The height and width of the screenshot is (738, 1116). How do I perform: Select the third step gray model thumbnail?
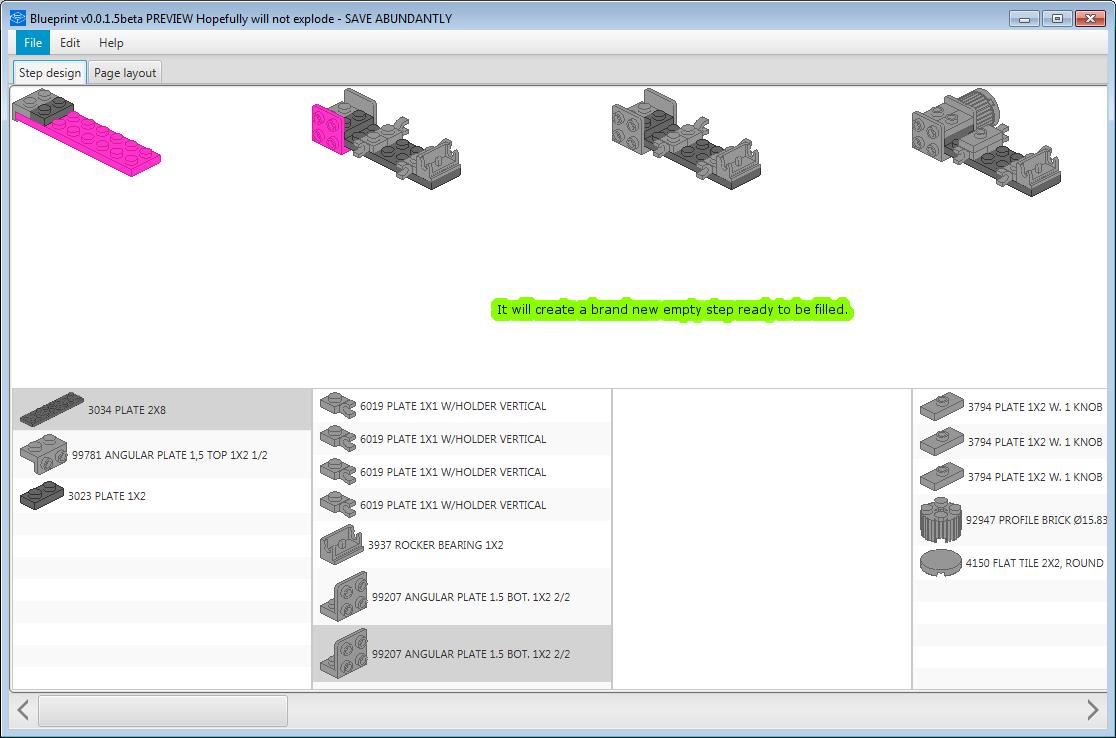tap(686, 139)
